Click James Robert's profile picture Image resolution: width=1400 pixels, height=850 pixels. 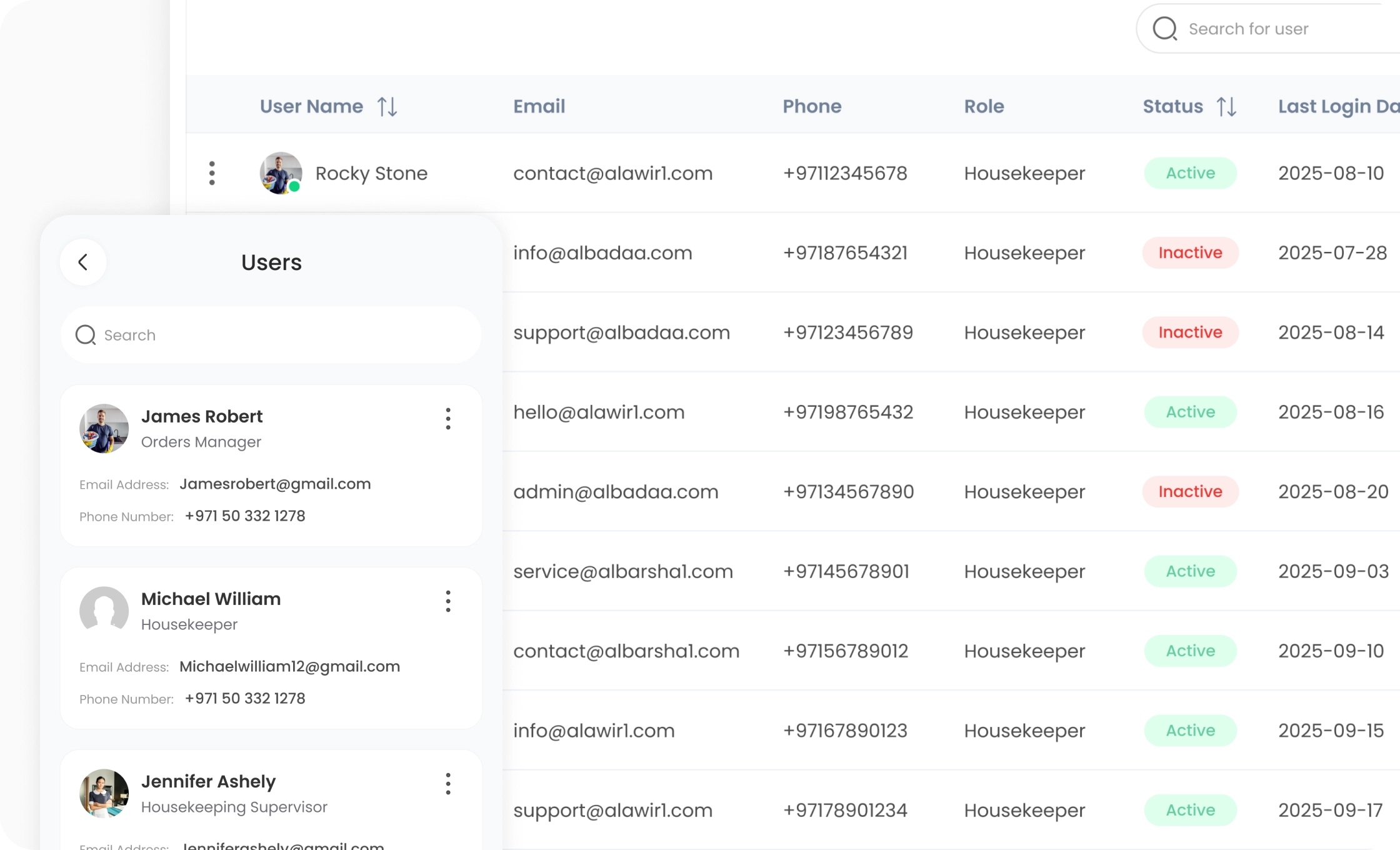point(104,429)
